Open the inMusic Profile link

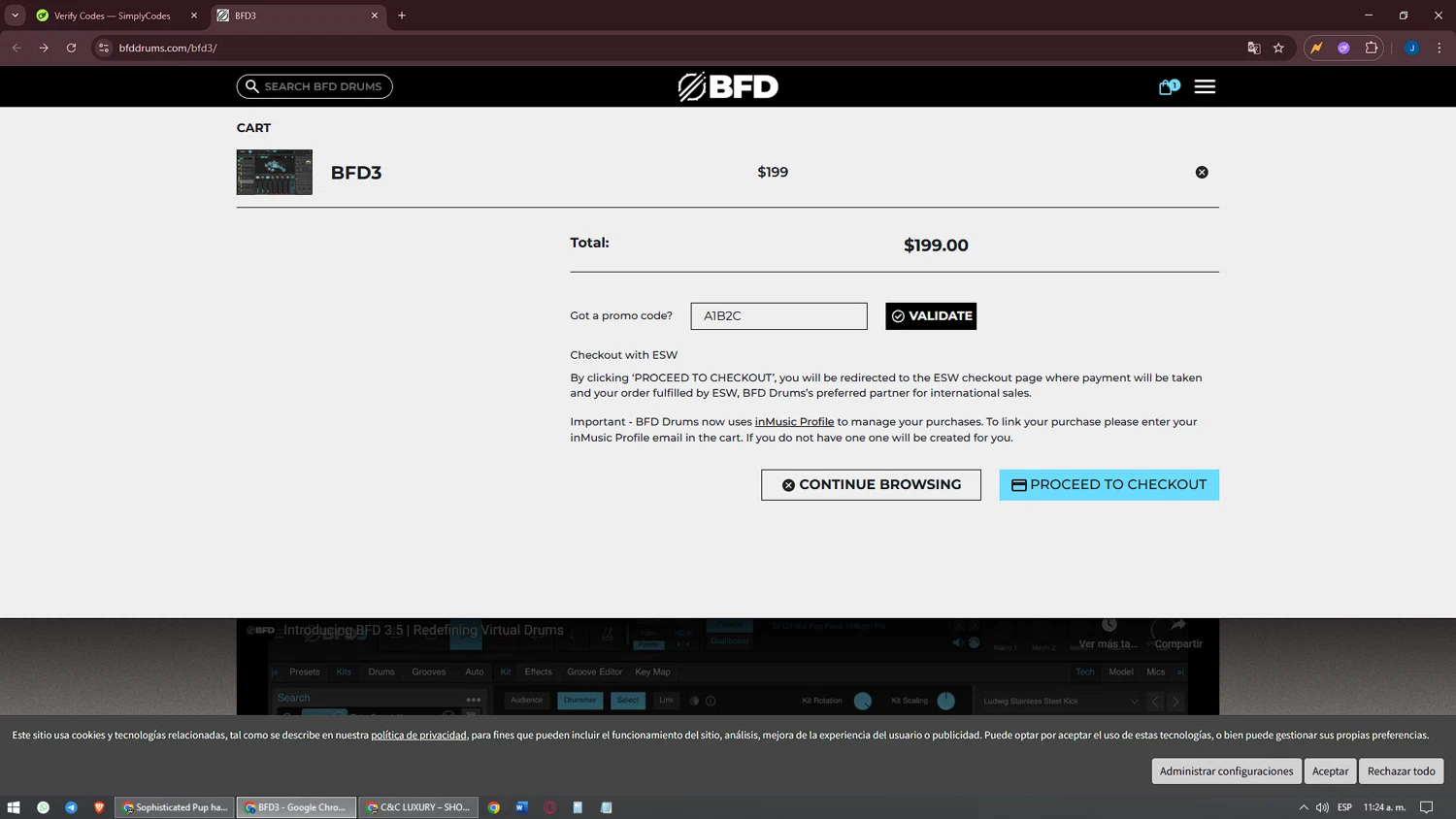pyautogui.click(x=794, y=421)
